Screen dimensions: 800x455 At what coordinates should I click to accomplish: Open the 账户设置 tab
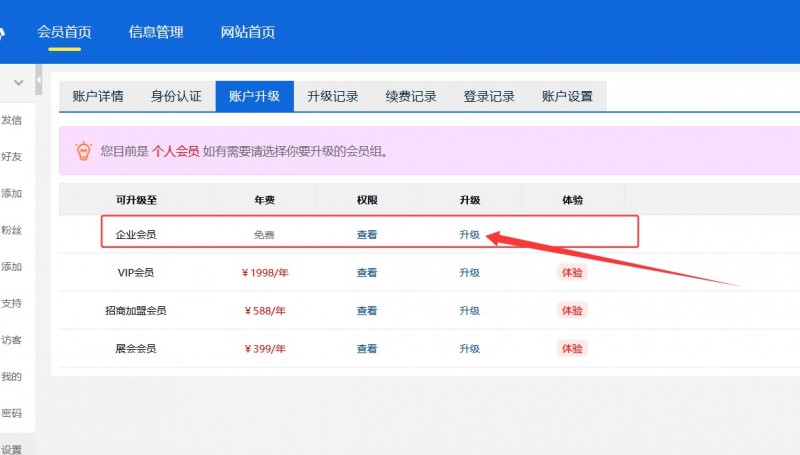click(567, 96)
